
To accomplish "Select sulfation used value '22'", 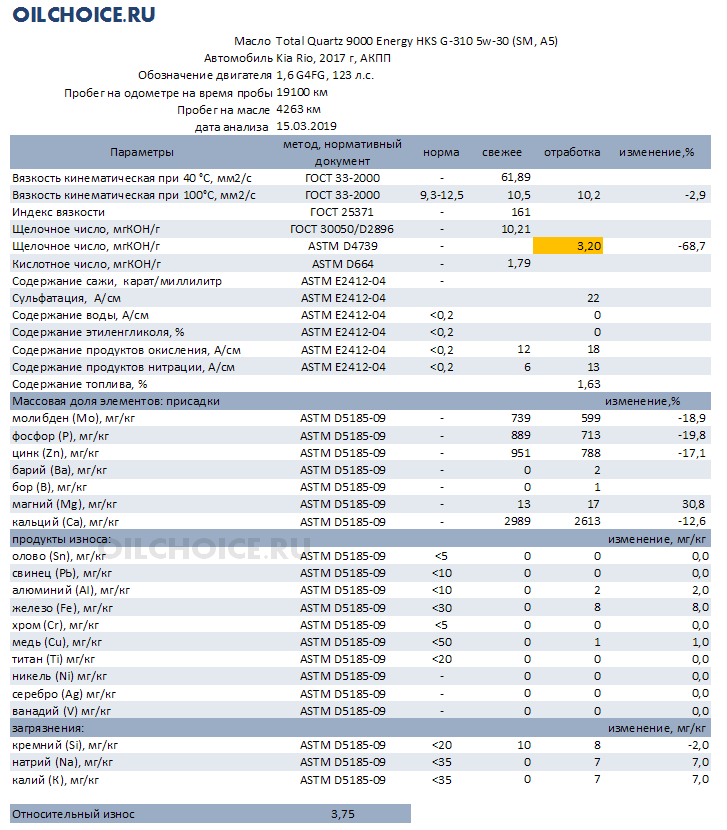I will (x=593, y=298).
